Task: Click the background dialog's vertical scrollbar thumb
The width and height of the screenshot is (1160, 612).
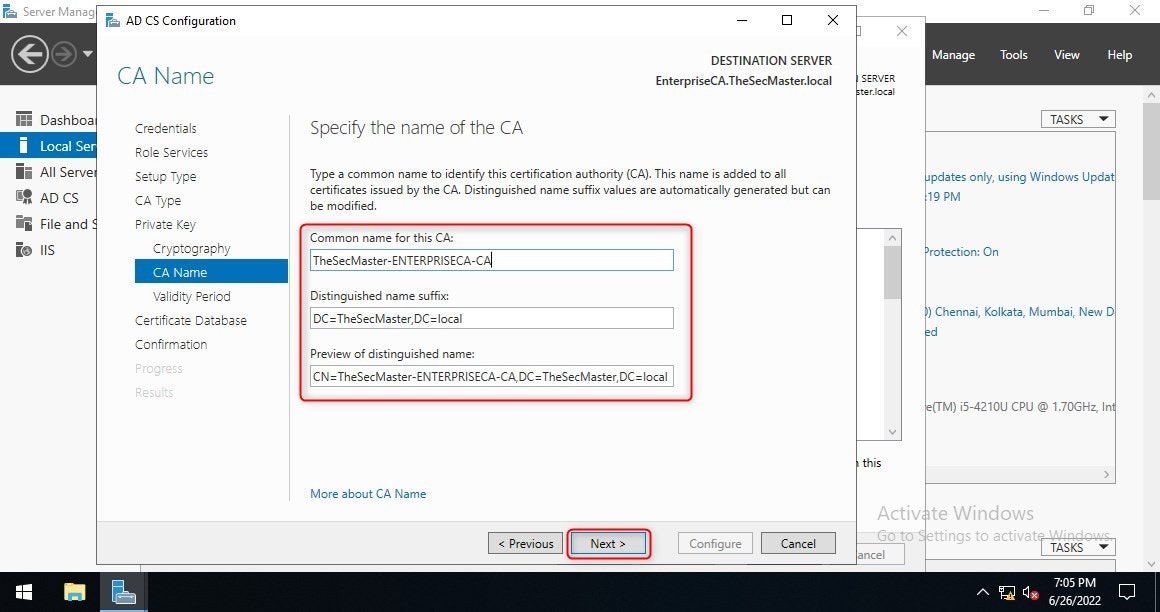Action: (x=892, y=272)
